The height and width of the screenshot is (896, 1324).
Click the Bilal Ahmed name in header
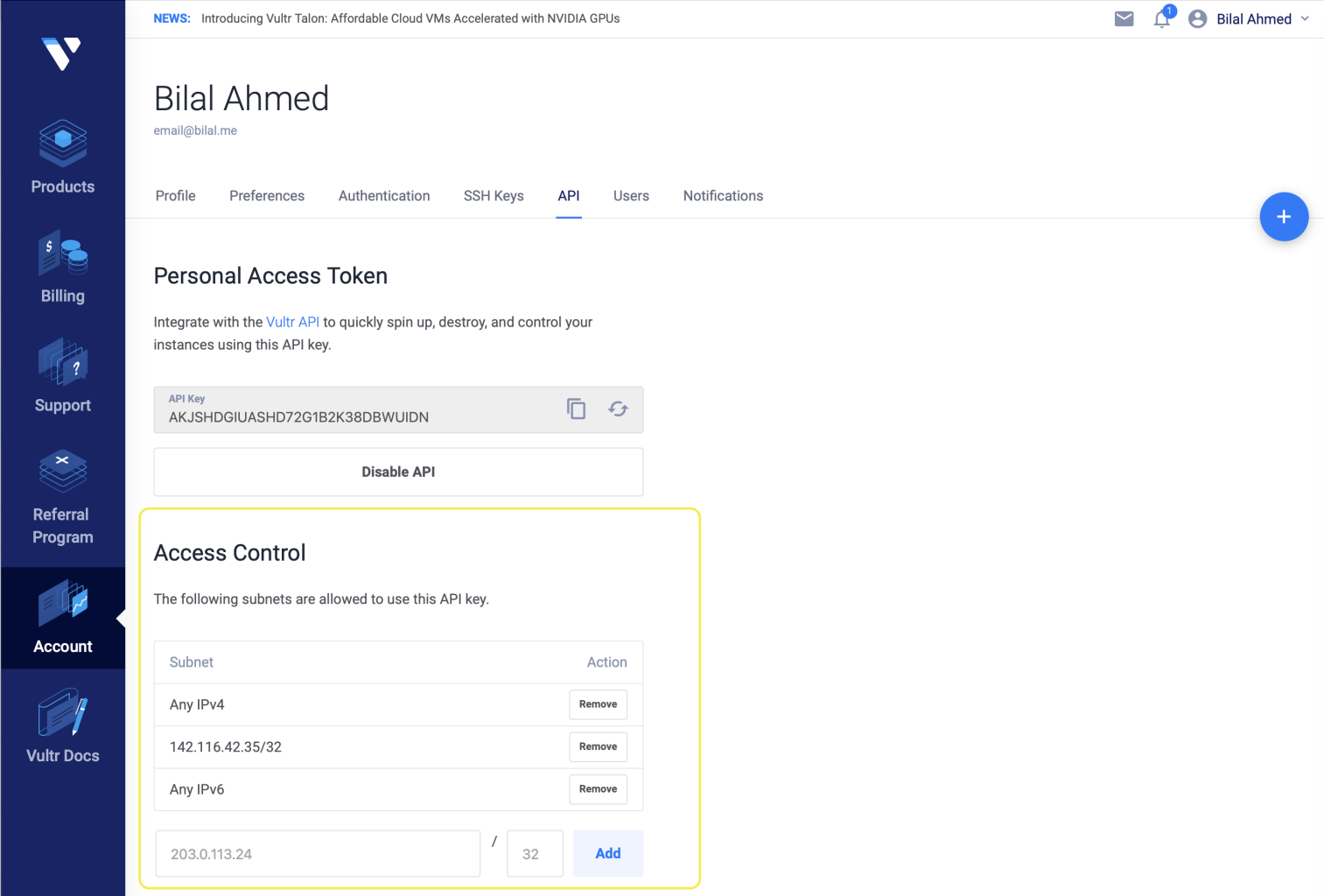[1254, 19]
